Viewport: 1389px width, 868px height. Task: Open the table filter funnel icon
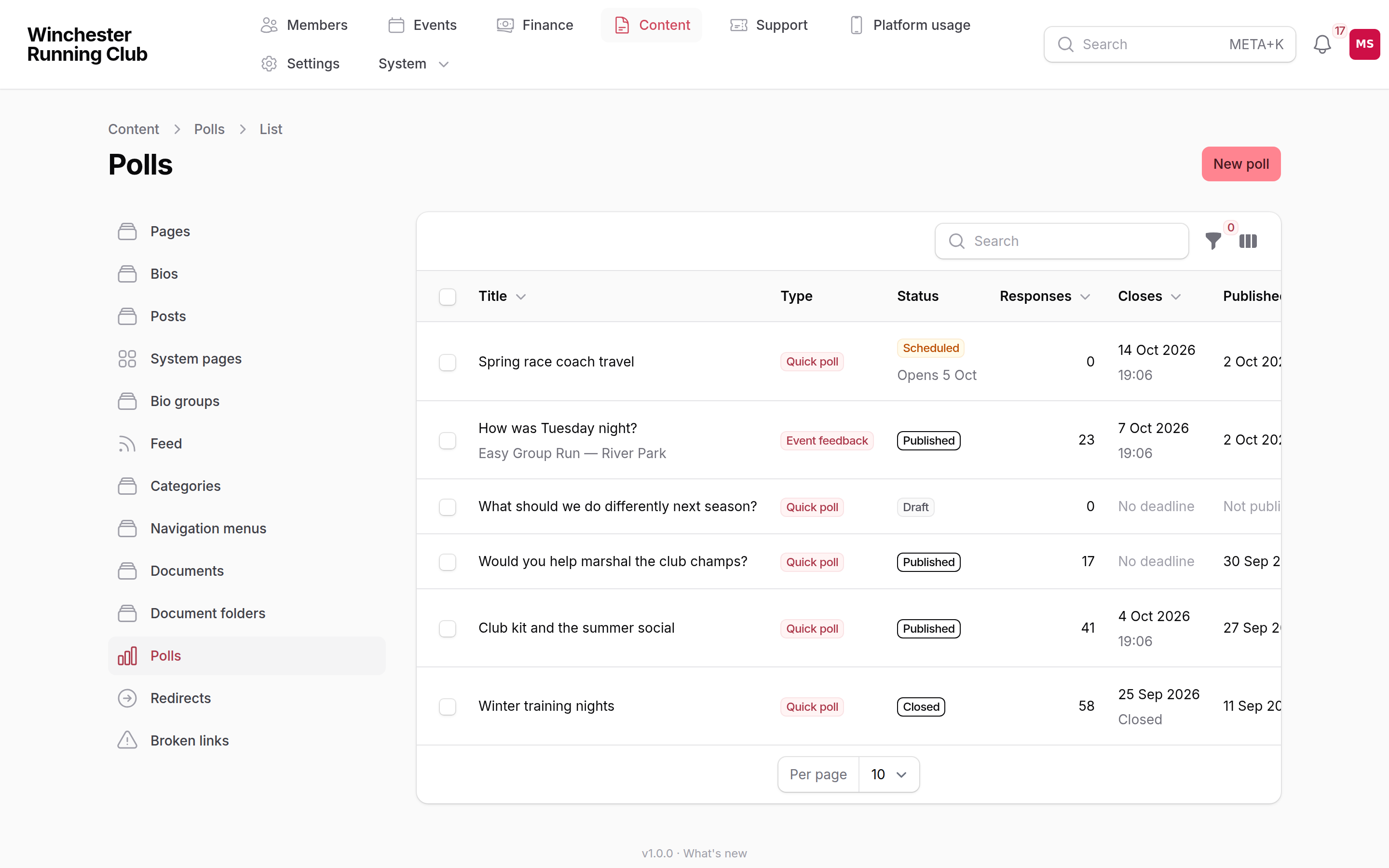[1213, 241]
